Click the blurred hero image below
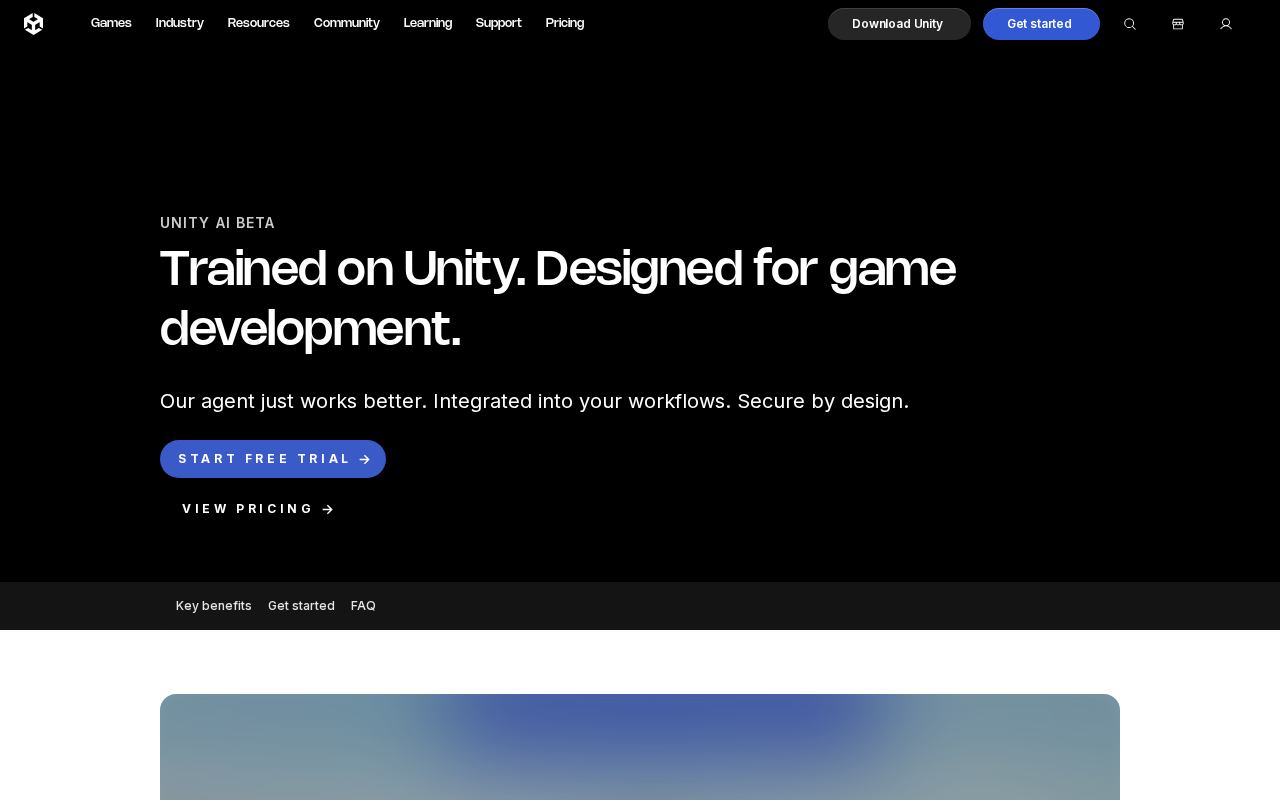 [x=640, y=747]
